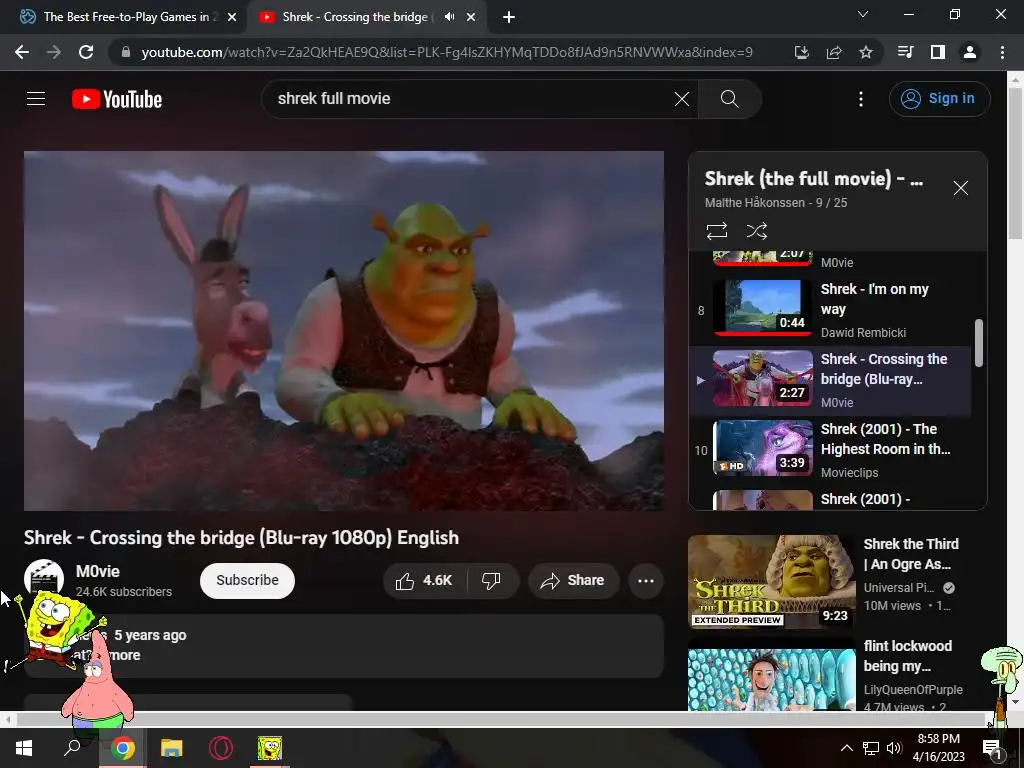1024x768 pixels.
Task: Click the video player
Action: coord(344,330)
